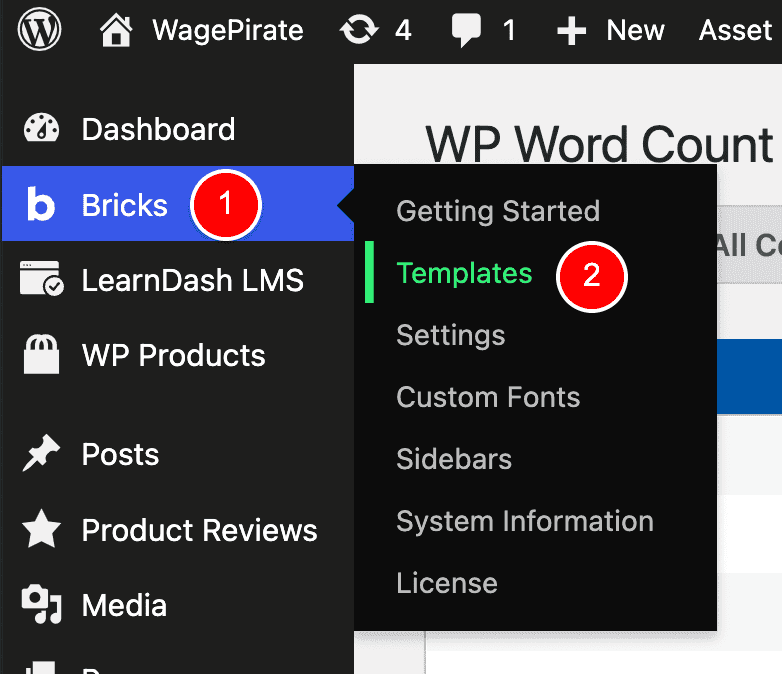Screen dimensions: 782x674
Task: Open the Bricks menu item
Action: tap(125, 205)
